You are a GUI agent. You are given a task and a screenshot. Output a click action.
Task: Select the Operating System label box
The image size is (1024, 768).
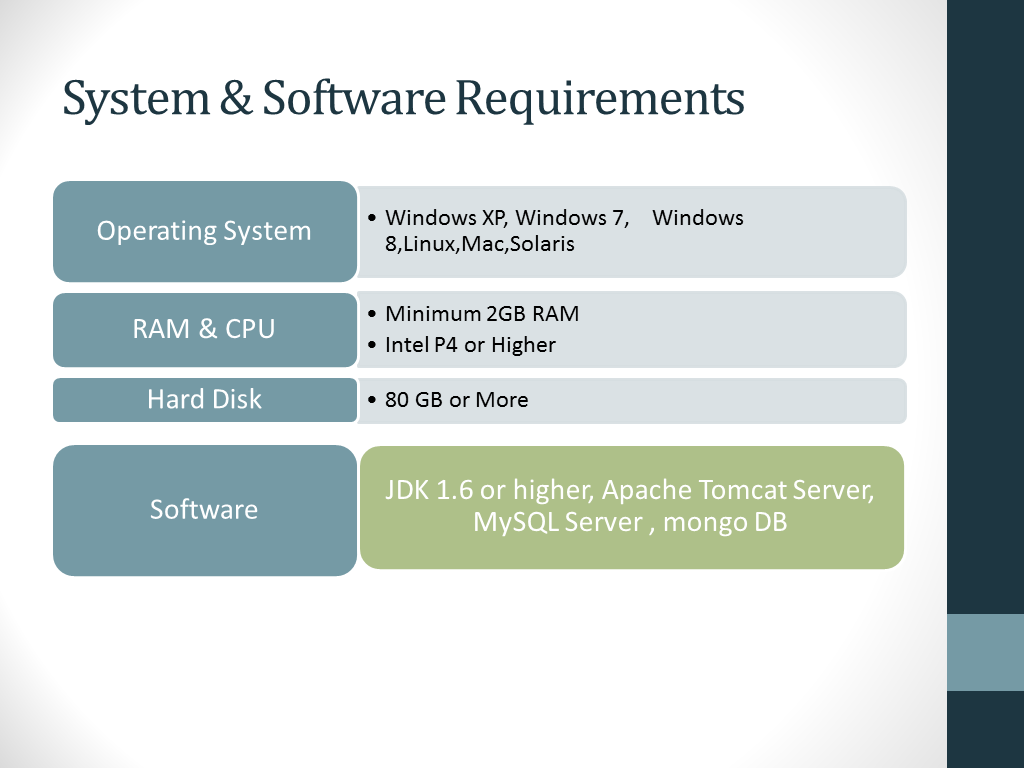coord(205,231)
